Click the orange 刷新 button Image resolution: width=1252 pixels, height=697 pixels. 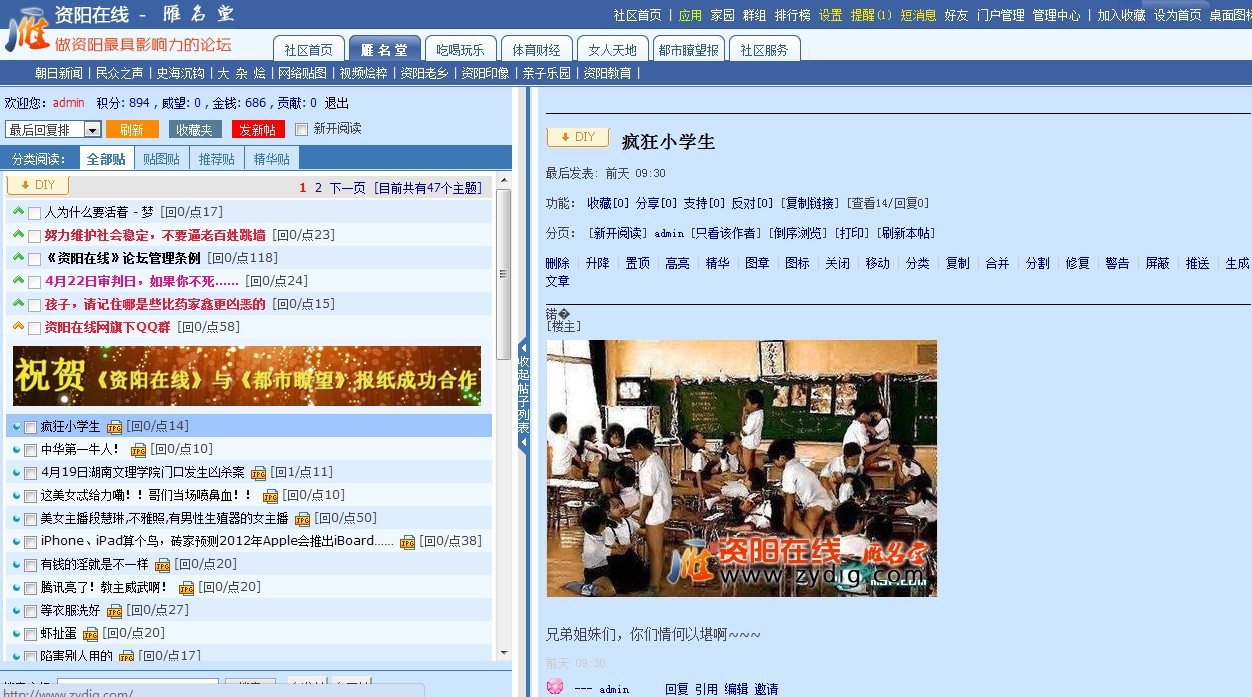(x=132, y=130)
